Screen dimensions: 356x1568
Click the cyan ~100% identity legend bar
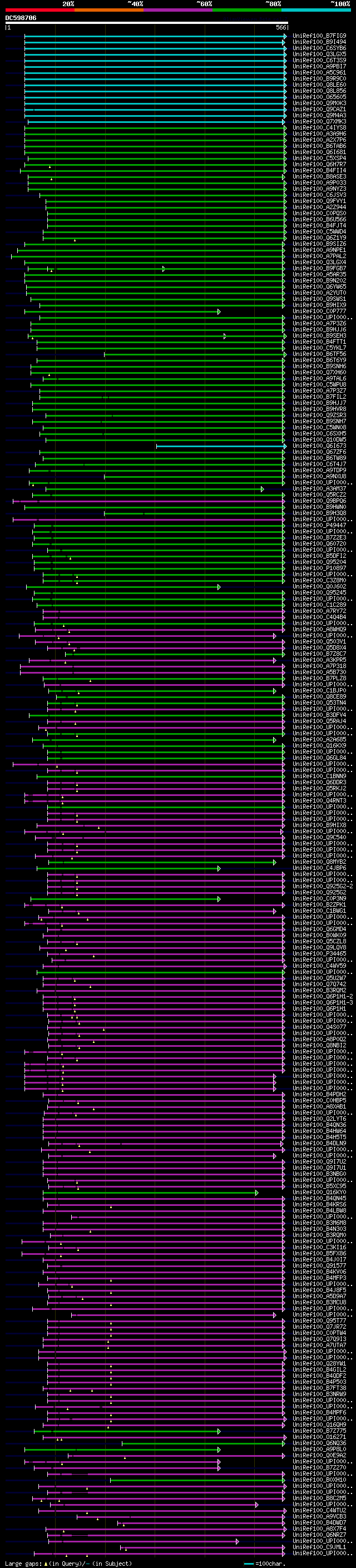[317, 10]
